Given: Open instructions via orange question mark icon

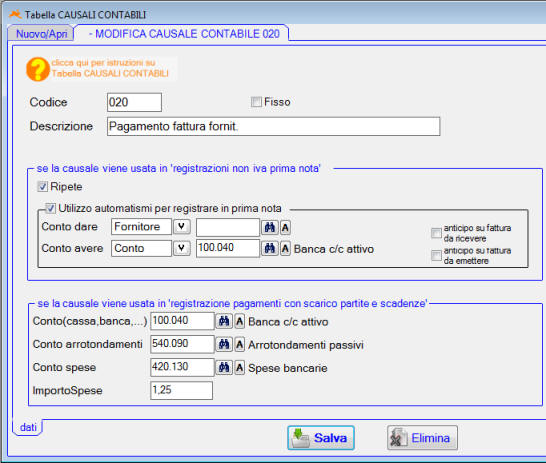Looking at the screenshot, I should (38, 69).
